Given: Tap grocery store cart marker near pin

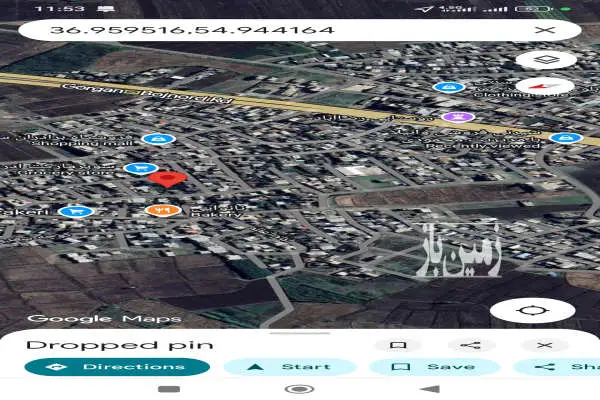Looking at the screenshot, I should tap(141, 168).
